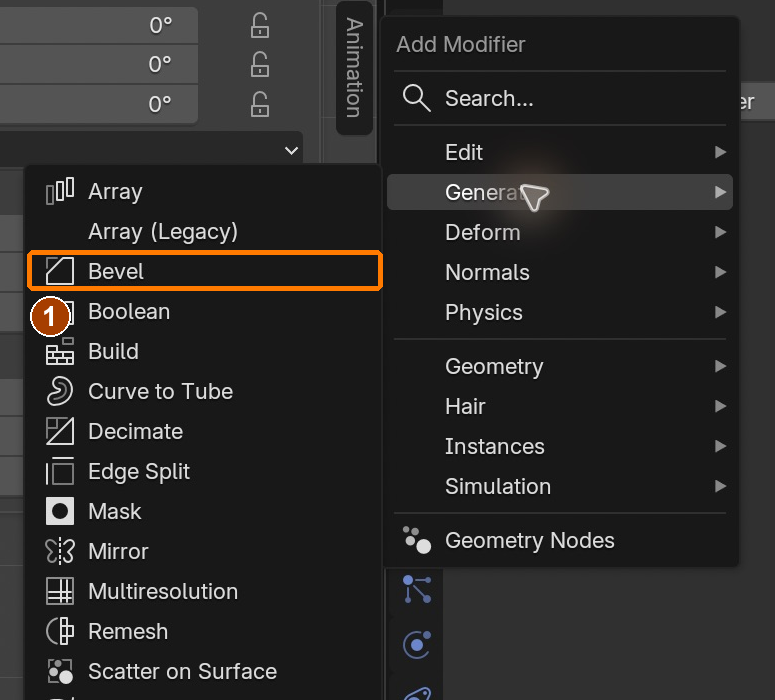Expand the Physics submenu arrow
The height and width of the screenshot is (700, 775).
click(720, 312)
